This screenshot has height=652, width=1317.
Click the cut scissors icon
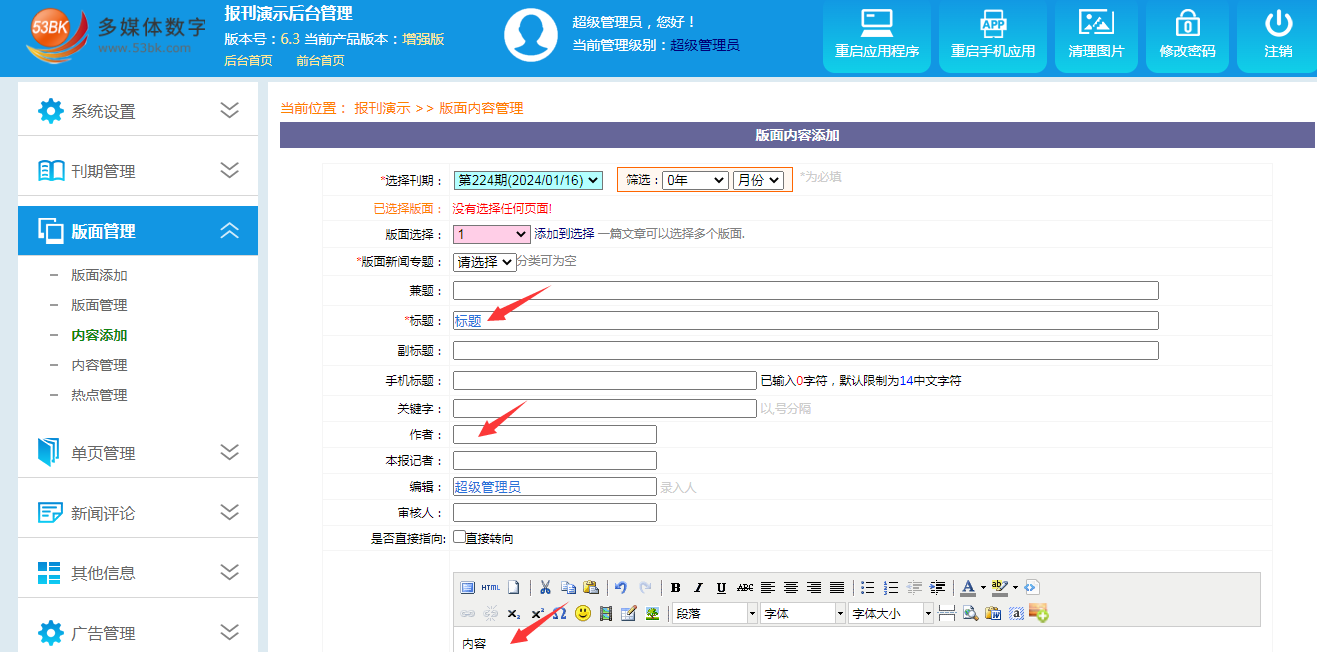click(545, 588)
